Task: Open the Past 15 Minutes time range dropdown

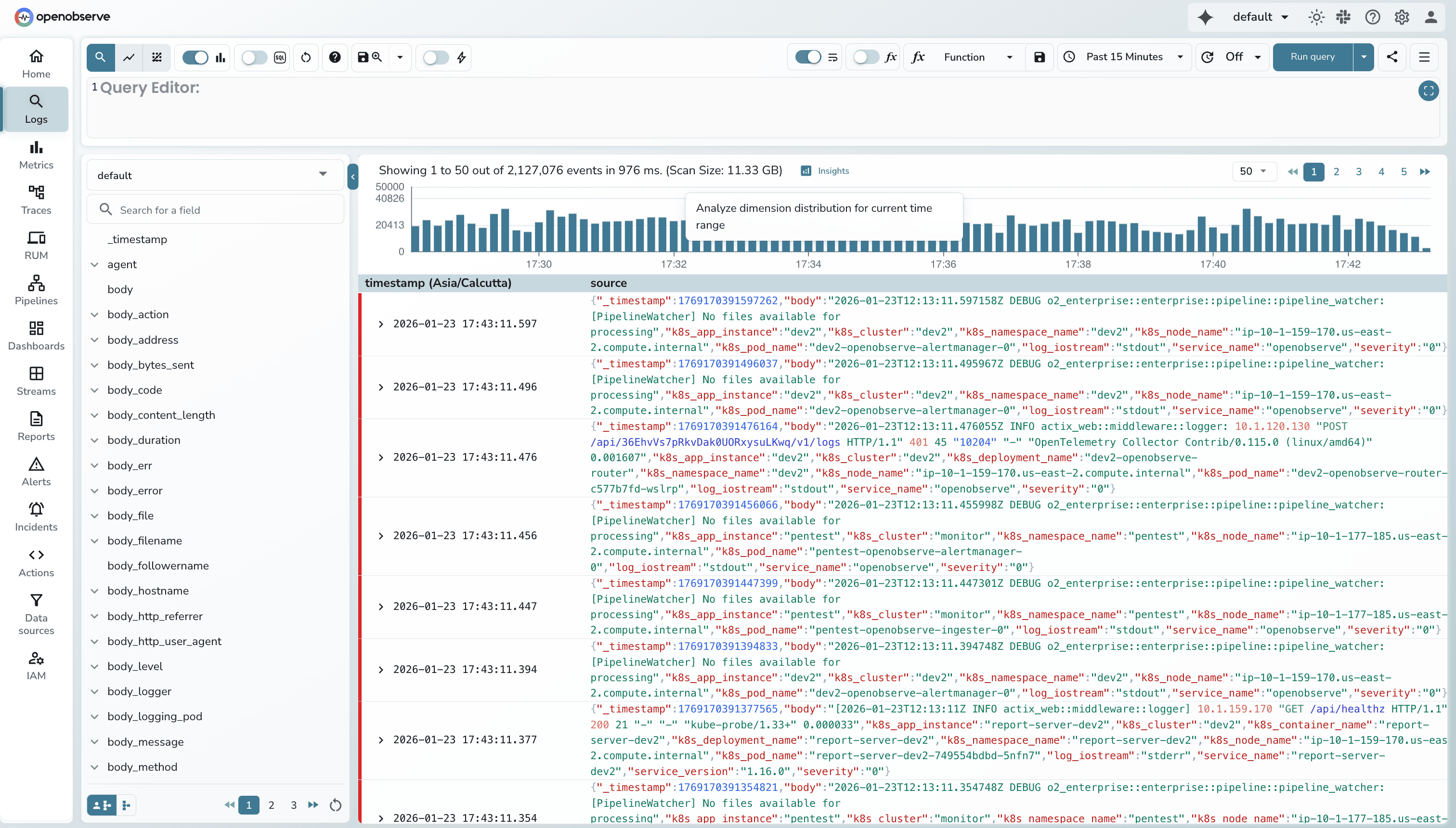Action: pyautogui.click(x=1123, y=57)
